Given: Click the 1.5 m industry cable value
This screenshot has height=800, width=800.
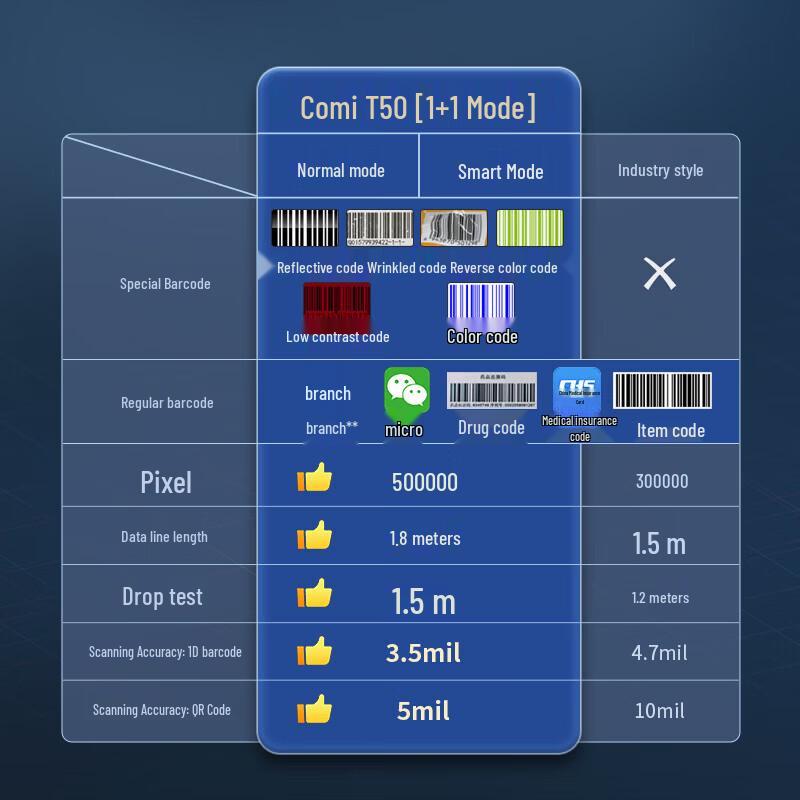Looking at the screenshot, I should pos(659,543).
